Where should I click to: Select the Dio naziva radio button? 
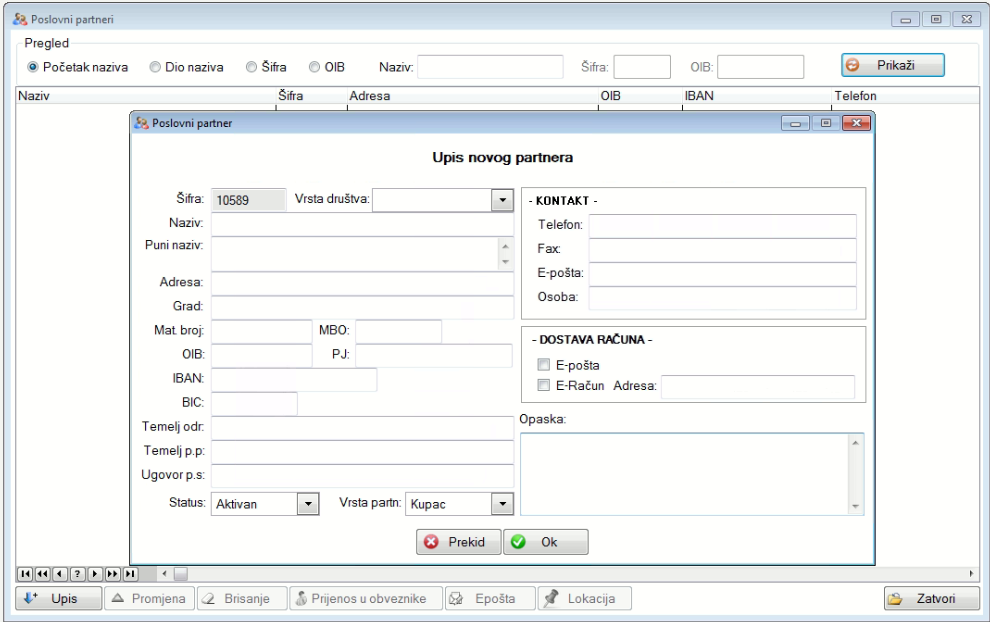click(156, 67)
